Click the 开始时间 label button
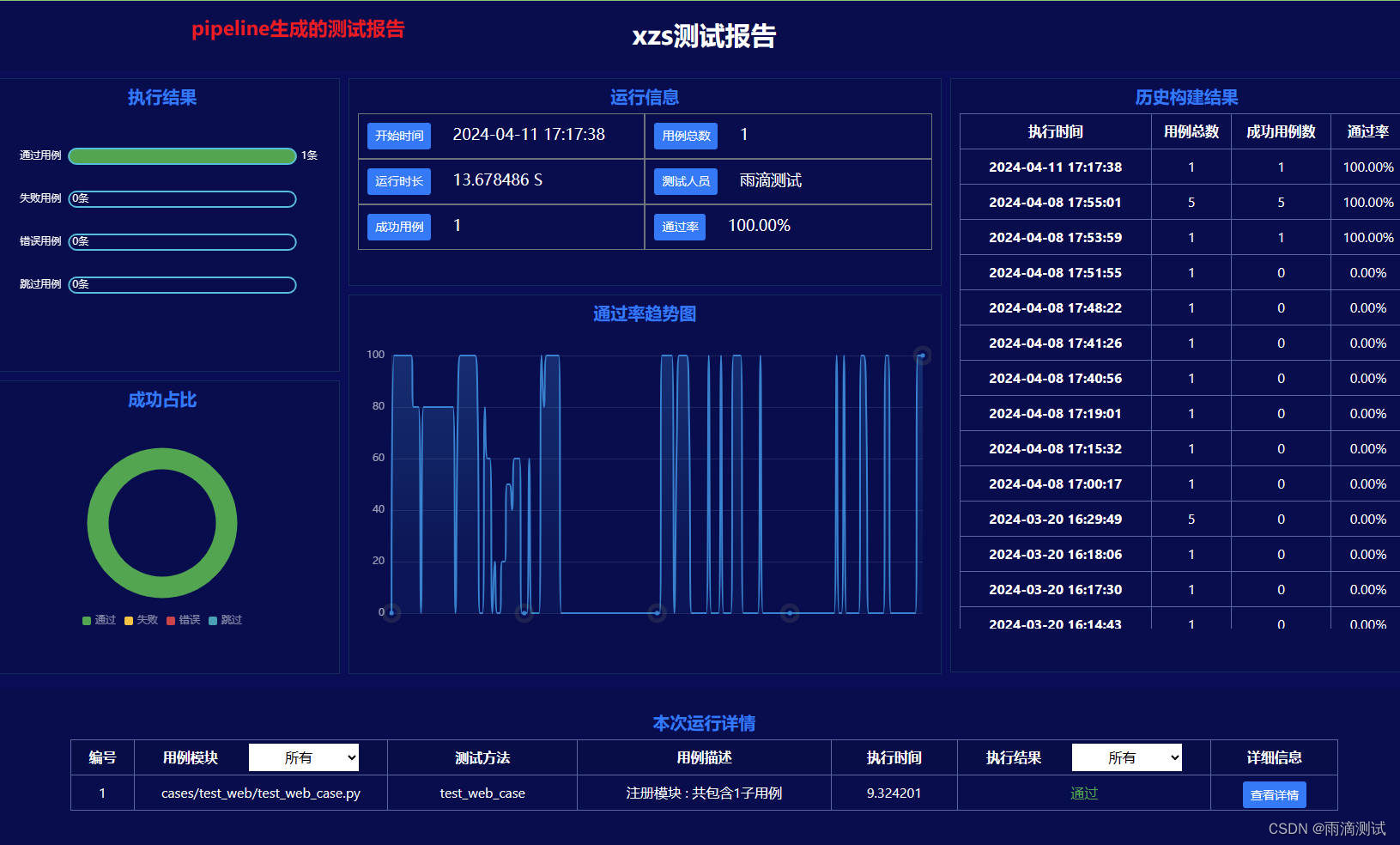This screenshot has height=845, width=1400. click(399, 136)
